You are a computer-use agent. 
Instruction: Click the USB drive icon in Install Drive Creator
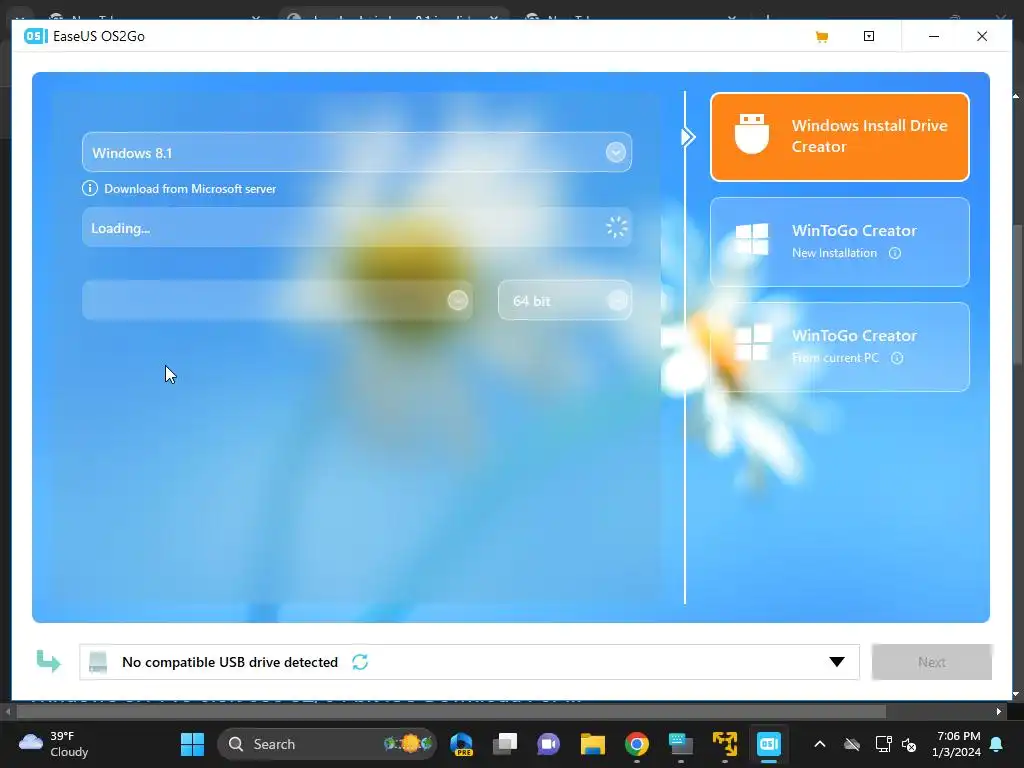752,134
